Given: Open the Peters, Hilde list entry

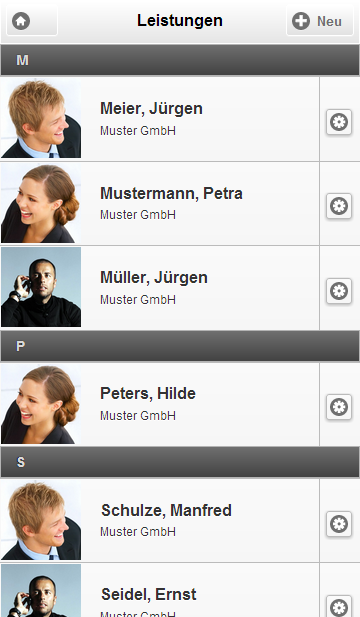Looking at the screenshot, I should 160,404.
